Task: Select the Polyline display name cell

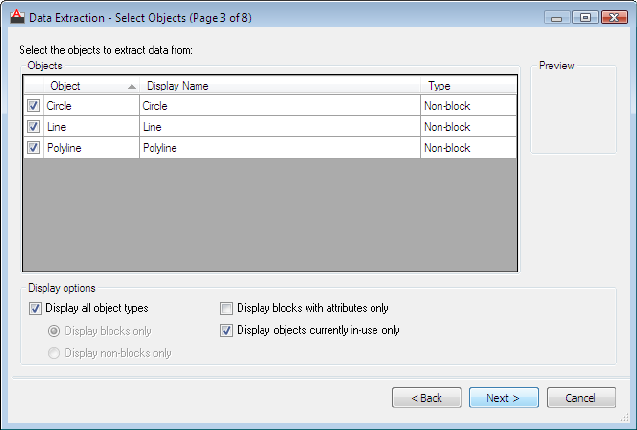Action: pyautogui.click(x=280, y=148)
